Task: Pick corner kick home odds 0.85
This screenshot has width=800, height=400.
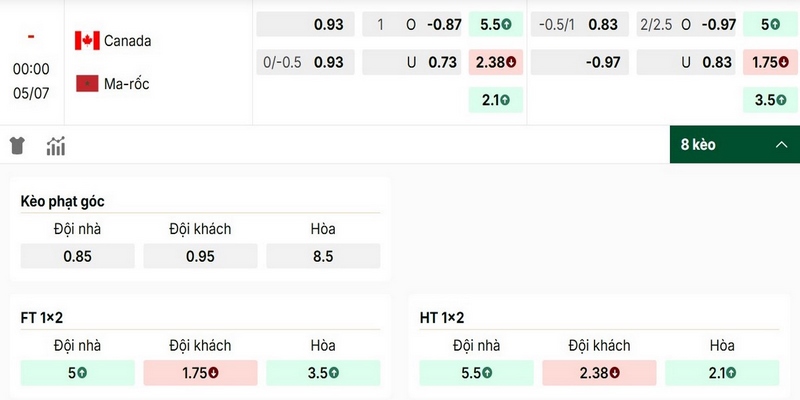Action: [x=78, y=256]
